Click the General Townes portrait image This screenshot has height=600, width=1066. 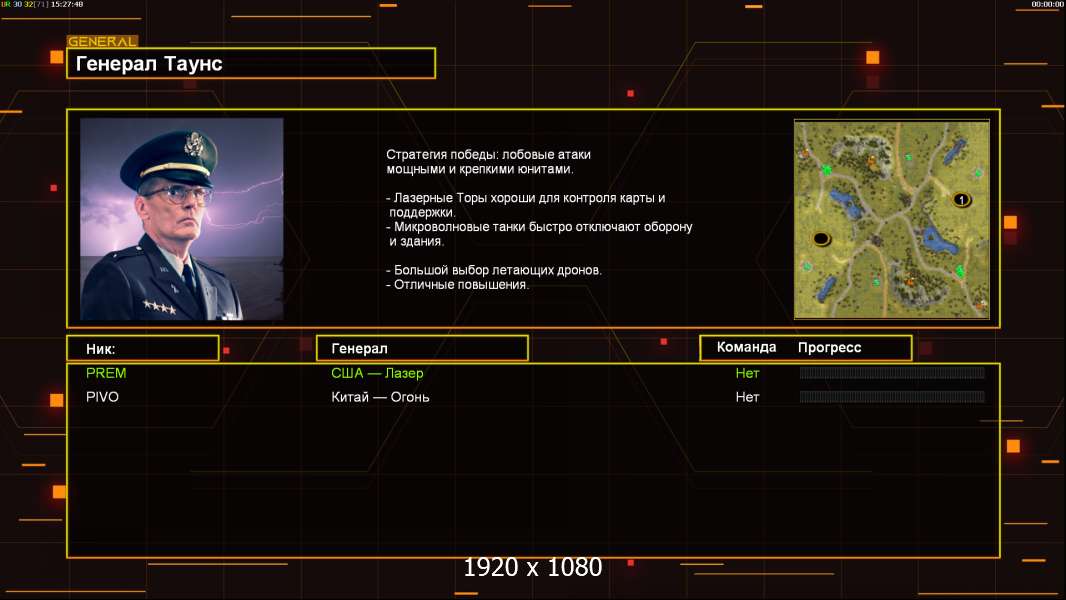[182, 219]
